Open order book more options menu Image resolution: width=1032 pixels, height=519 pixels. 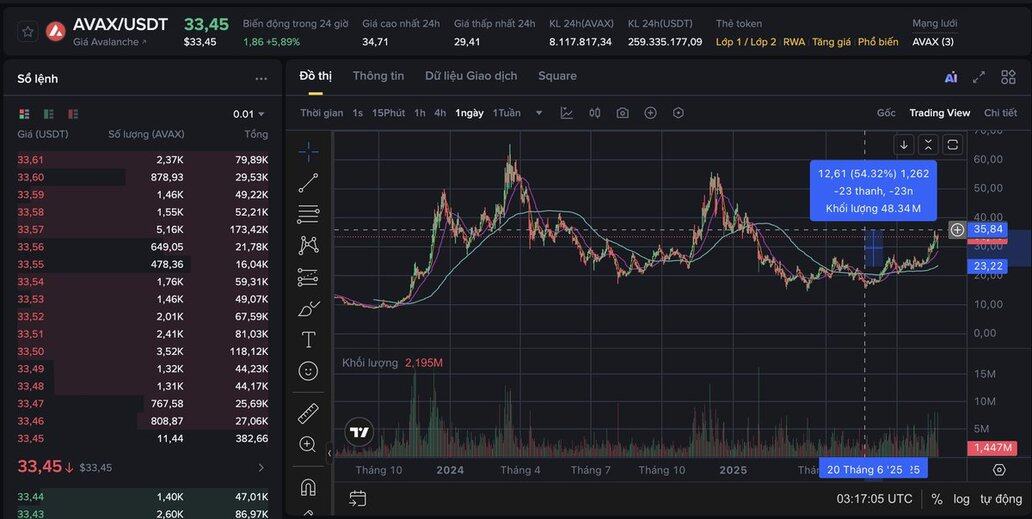coord(261,79)
